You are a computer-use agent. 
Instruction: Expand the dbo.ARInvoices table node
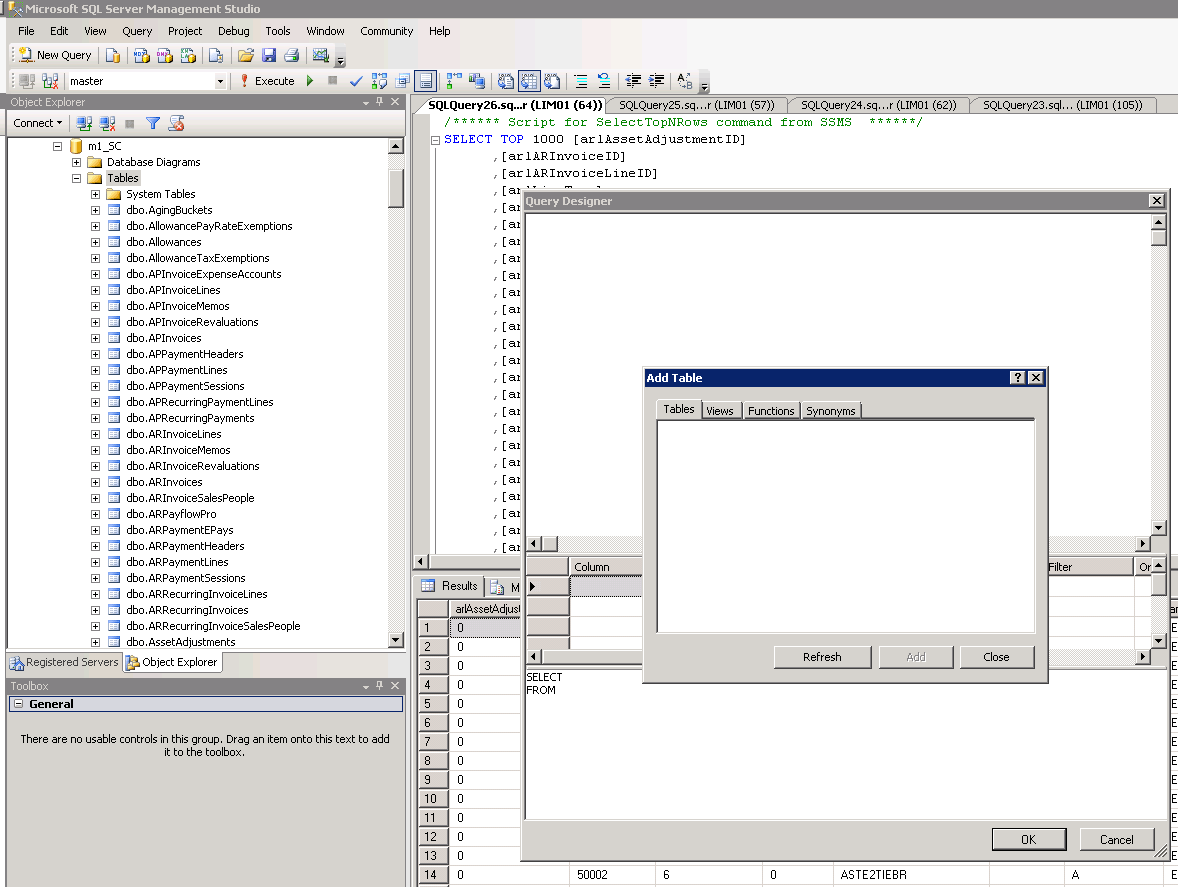click(94, 482)
